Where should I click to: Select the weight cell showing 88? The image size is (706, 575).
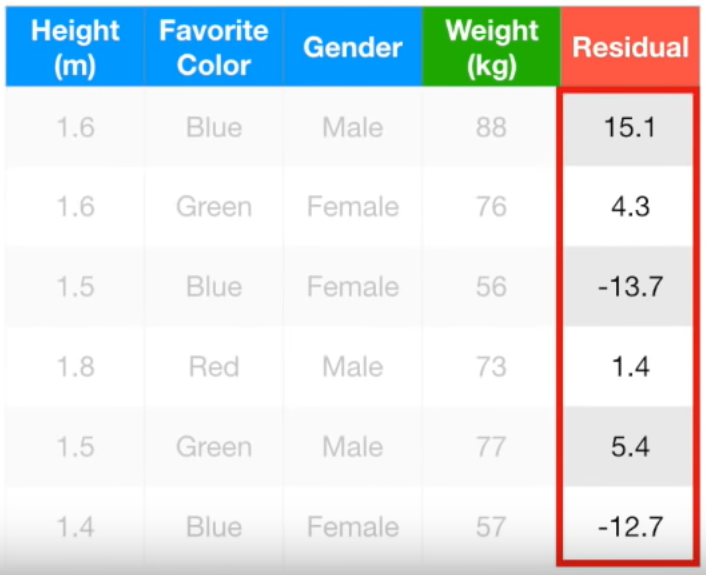click(491, 127)
